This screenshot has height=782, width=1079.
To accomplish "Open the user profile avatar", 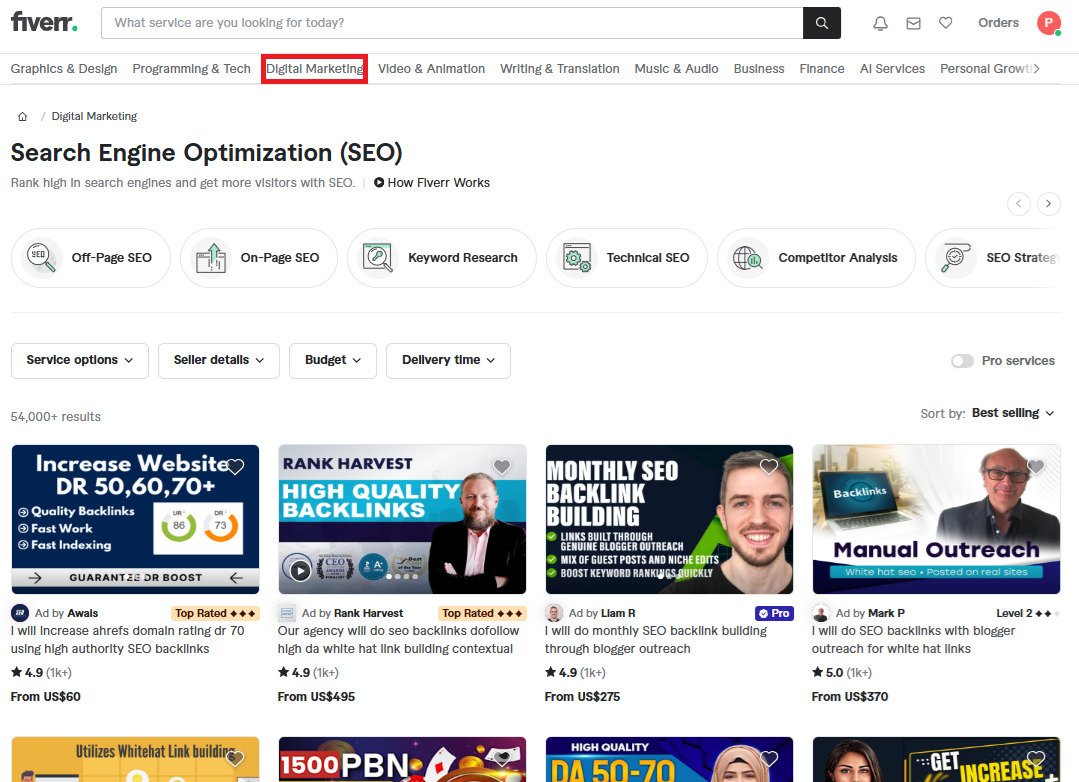I will pyautogui.click(x=1048, y=23).
